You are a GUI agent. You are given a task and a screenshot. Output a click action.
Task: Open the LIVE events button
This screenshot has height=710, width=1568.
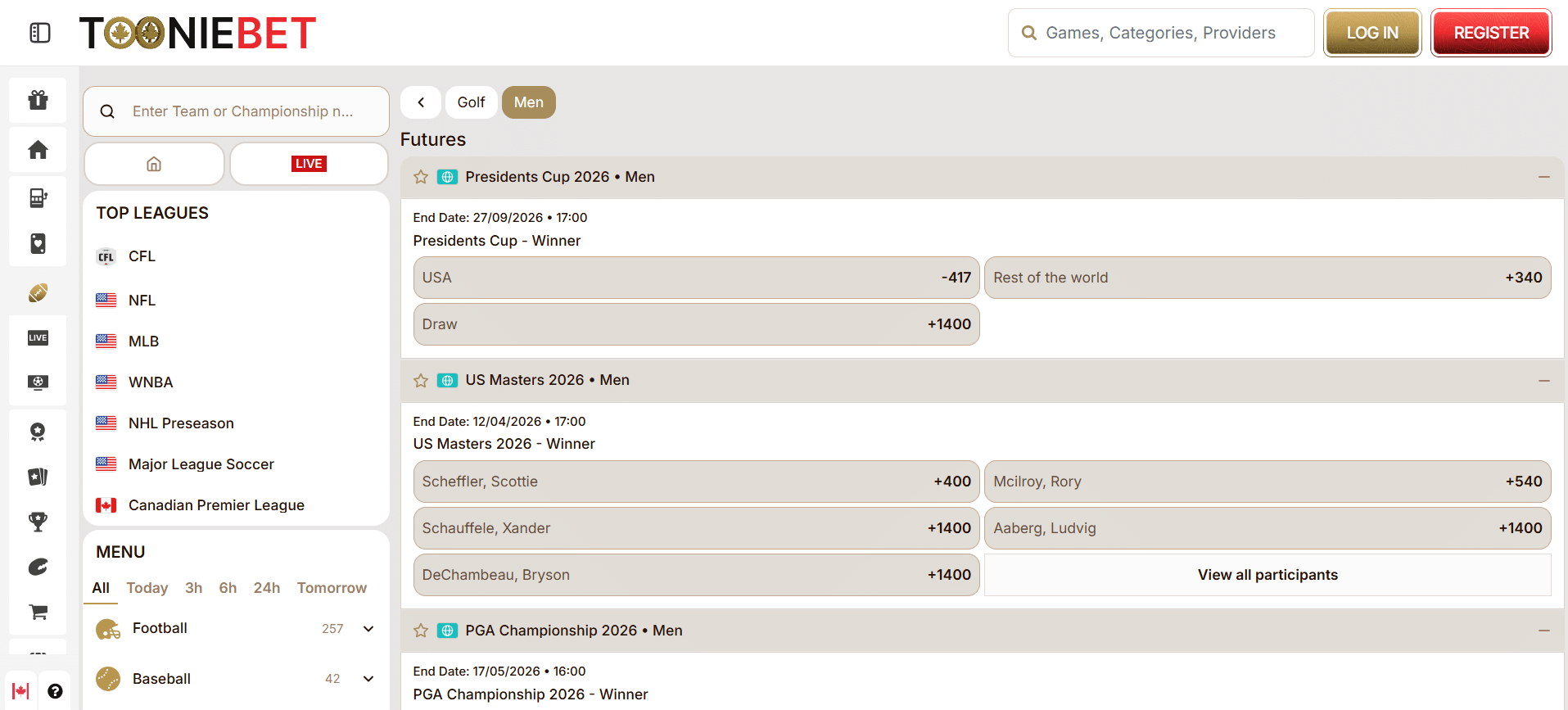(x=309, y=164)
